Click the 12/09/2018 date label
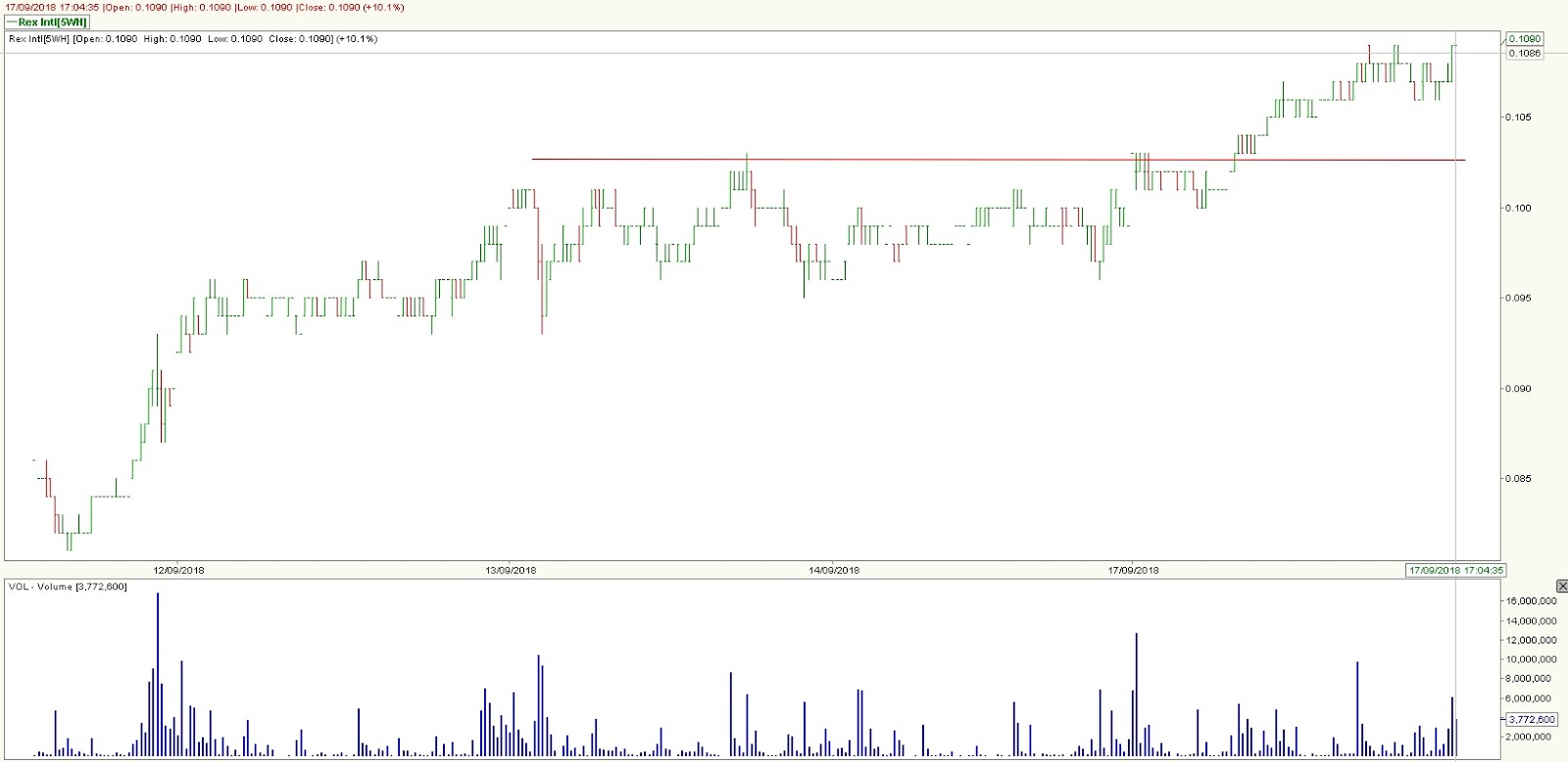 coord(179,570)
